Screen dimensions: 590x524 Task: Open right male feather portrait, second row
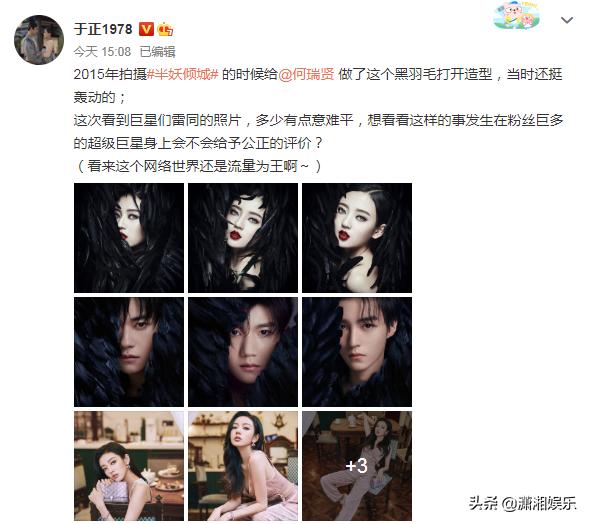[357, 352]
